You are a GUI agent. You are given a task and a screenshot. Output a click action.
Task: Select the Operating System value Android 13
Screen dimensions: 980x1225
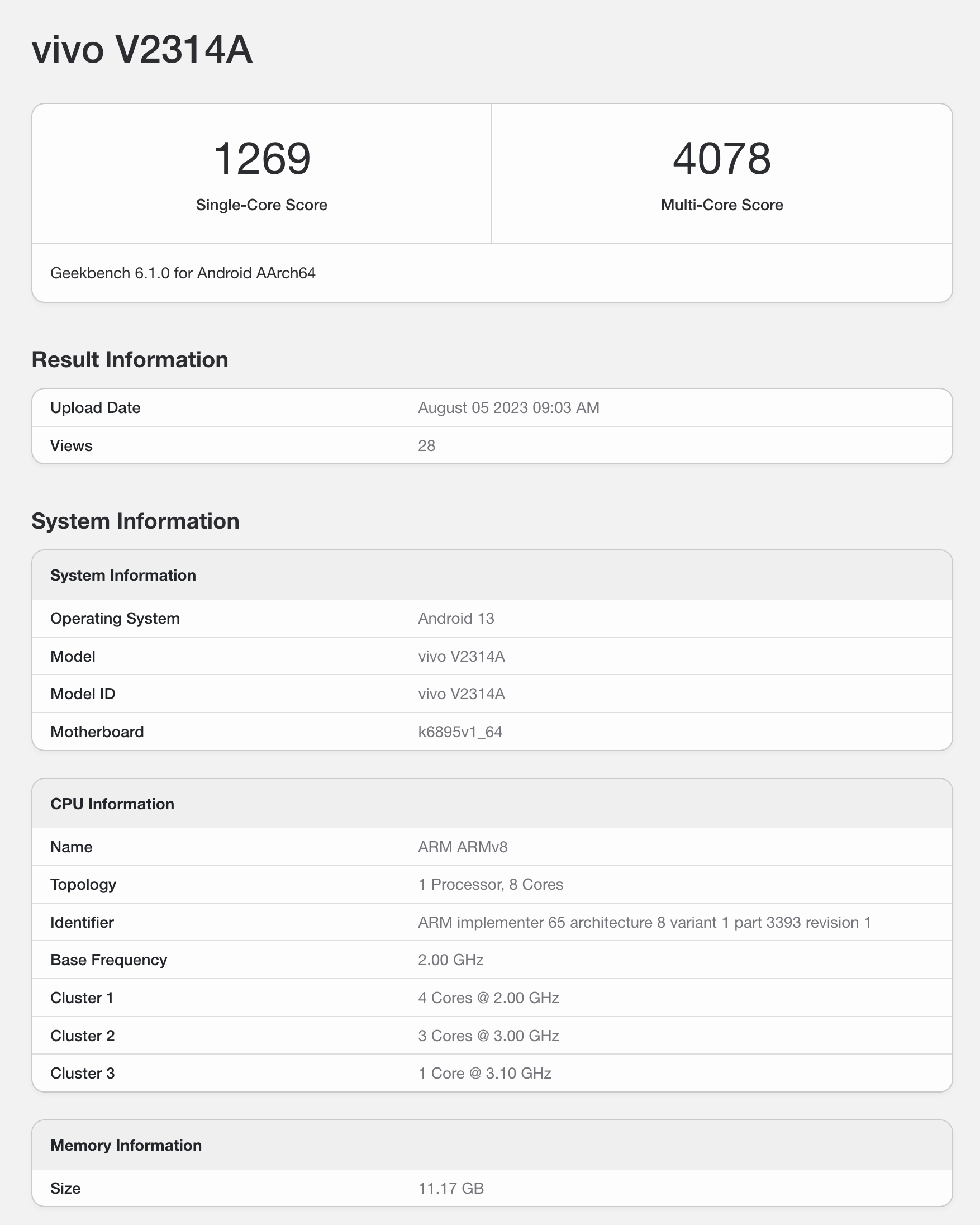(x=455, y=618)
